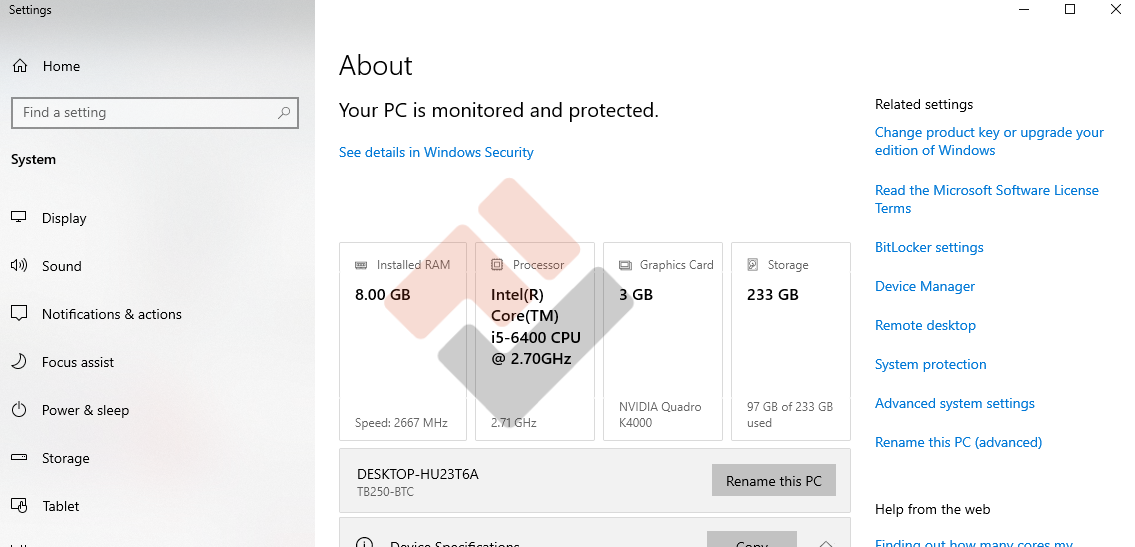Open Device Manager link

925,287
